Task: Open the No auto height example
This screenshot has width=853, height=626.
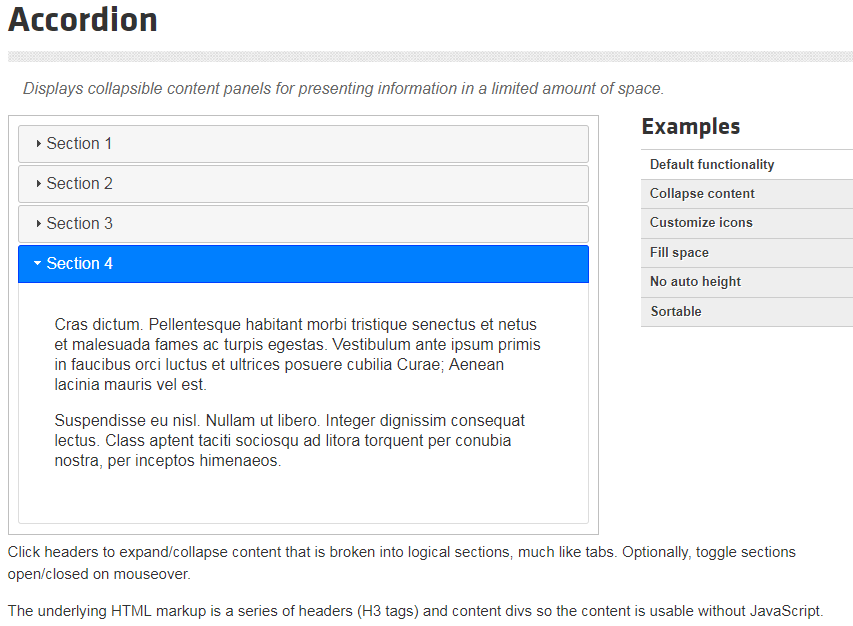Action: click(x=747, y=282)
